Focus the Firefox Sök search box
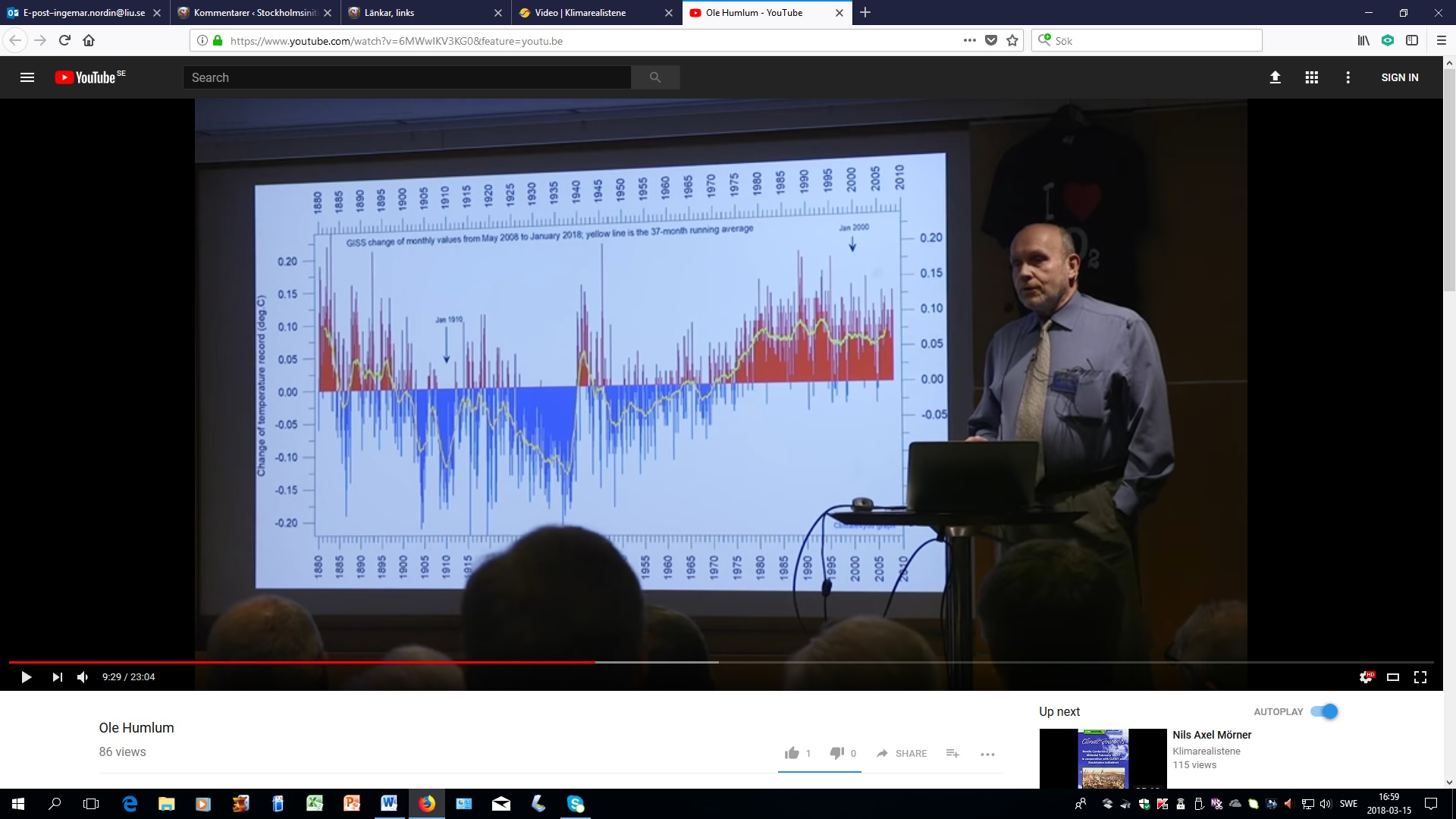 1147,40
